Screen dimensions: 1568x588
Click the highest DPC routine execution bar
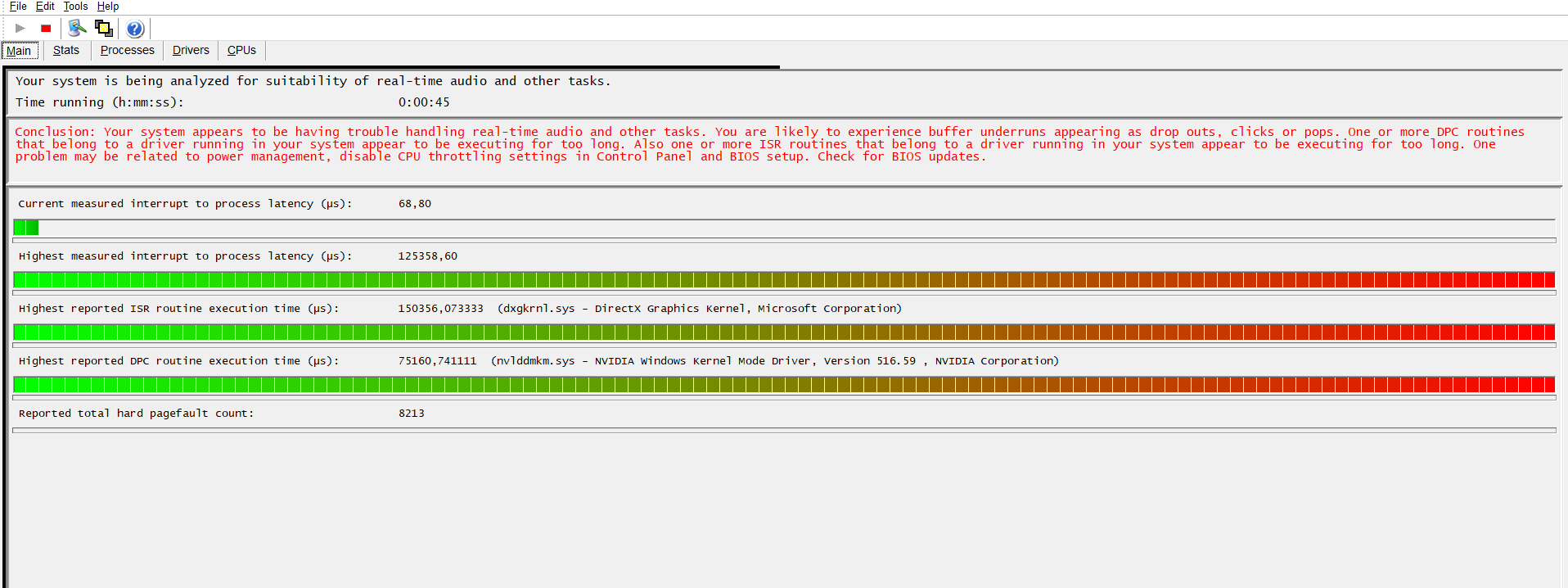pyautogui.click(x=784, y=385)
